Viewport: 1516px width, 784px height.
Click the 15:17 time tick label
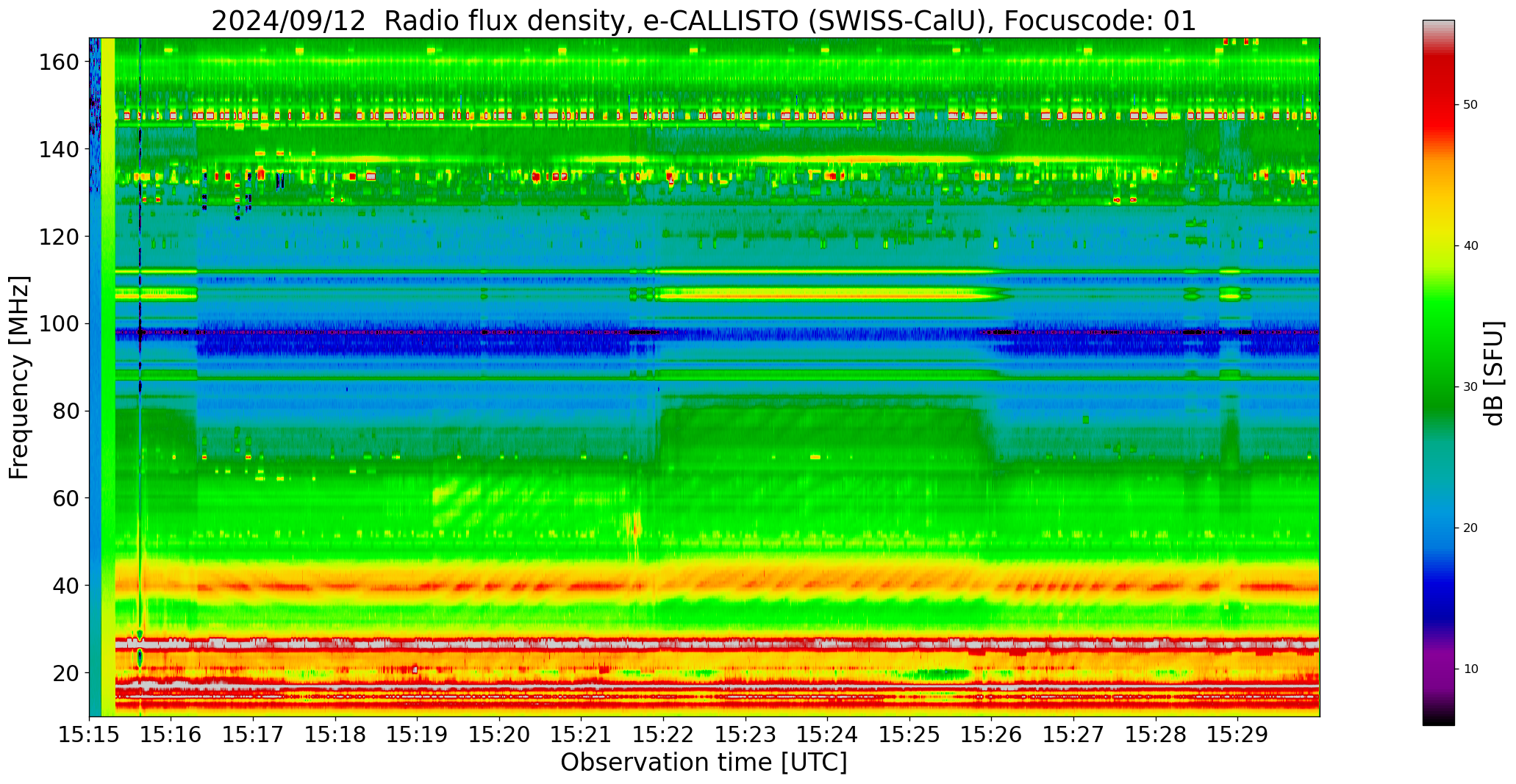[253, 733]
